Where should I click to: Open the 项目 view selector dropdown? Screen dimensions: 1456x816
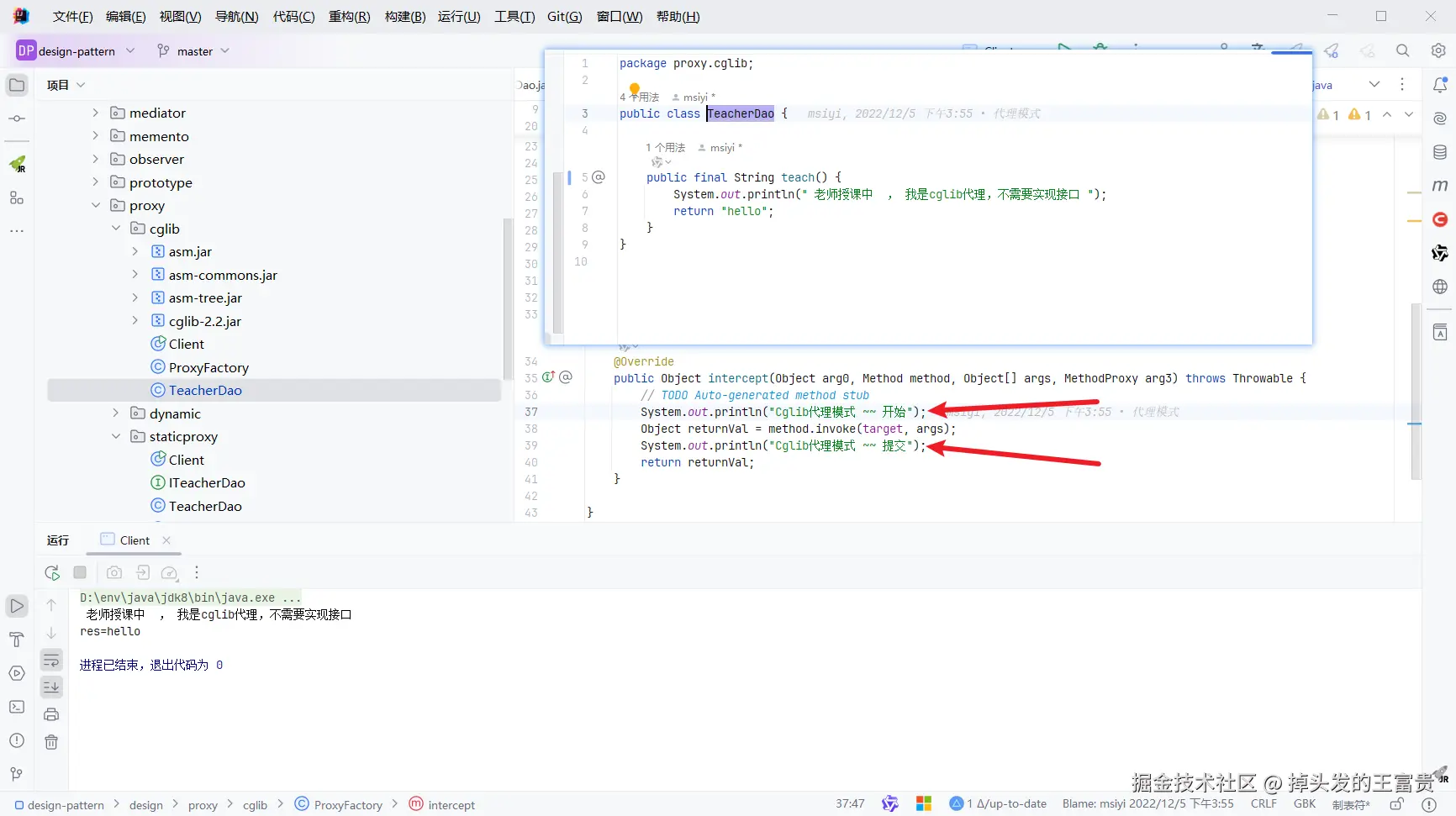(66, 85)
